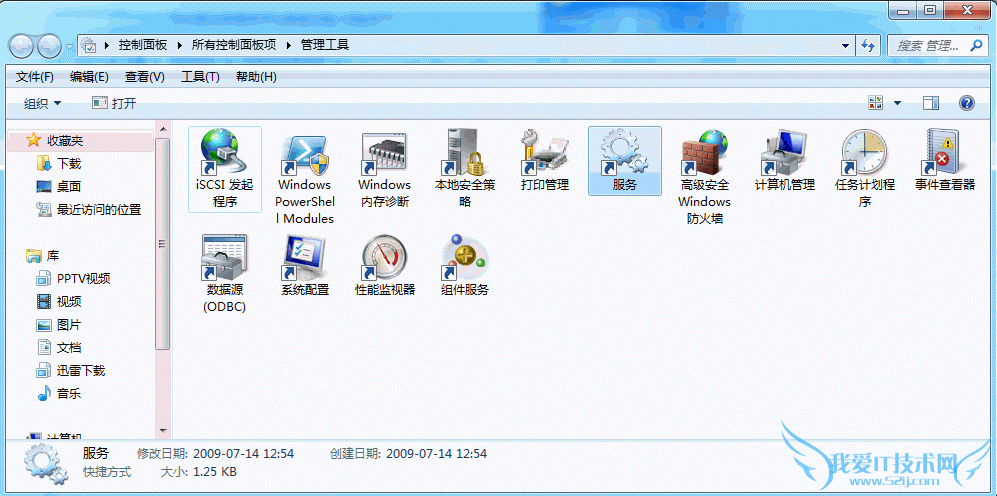Click 管理工具 in the breadcrumb
The image size is (997, 496).
pyautogui.click(x=324, y=45)
